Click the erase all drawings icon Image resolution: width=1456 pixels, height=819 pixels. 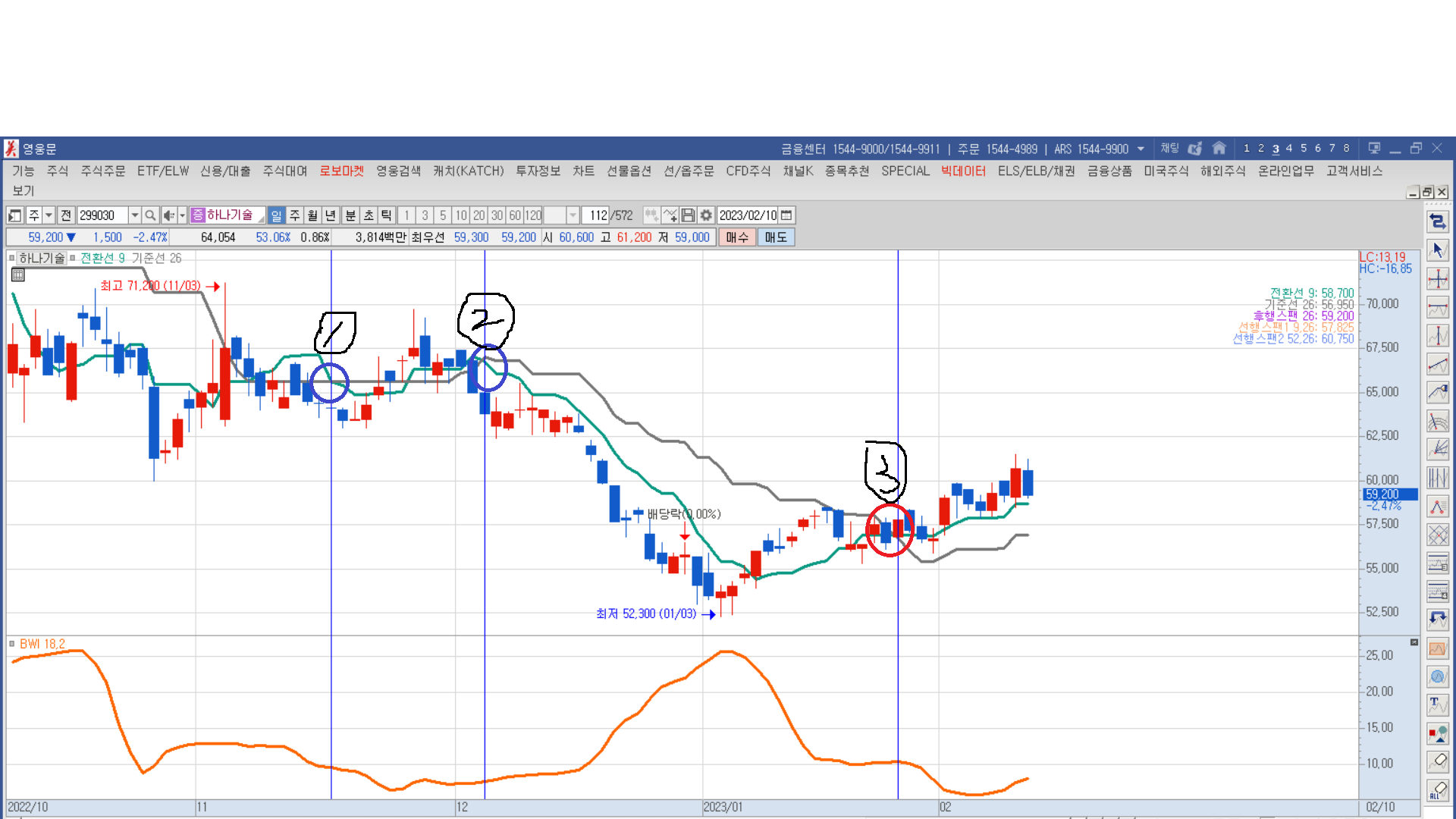(x=1438, y=790)
